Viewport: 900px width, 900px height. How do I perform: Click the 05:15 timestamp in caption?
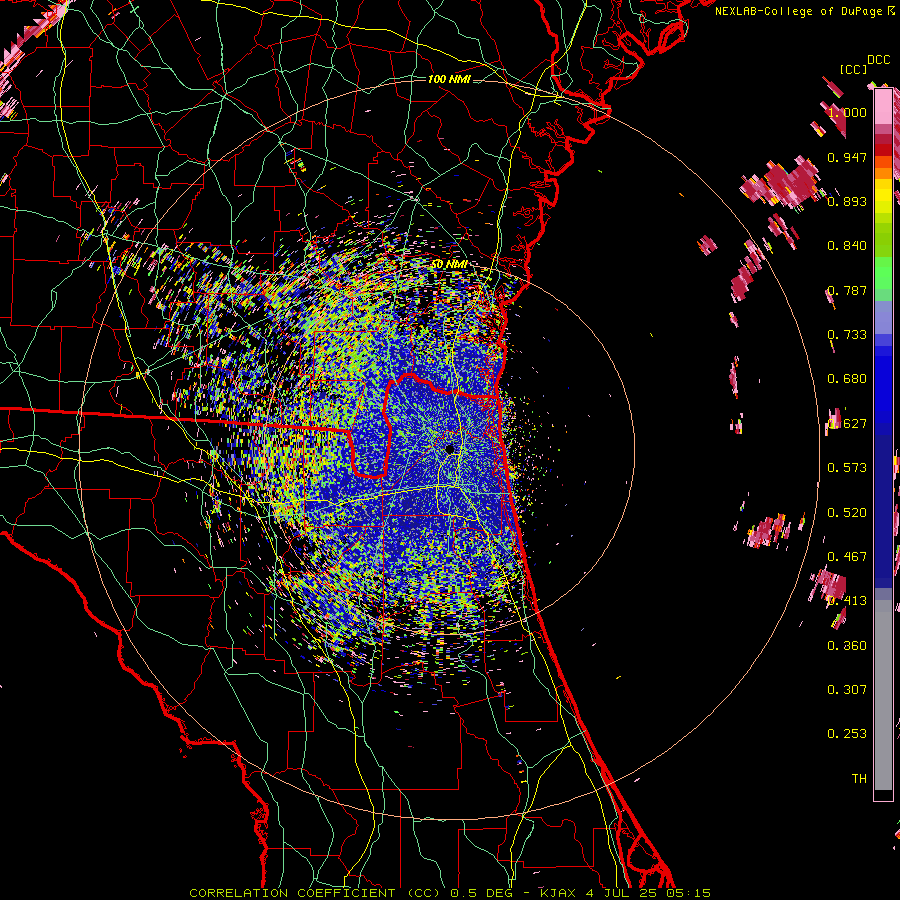point(688,893)
